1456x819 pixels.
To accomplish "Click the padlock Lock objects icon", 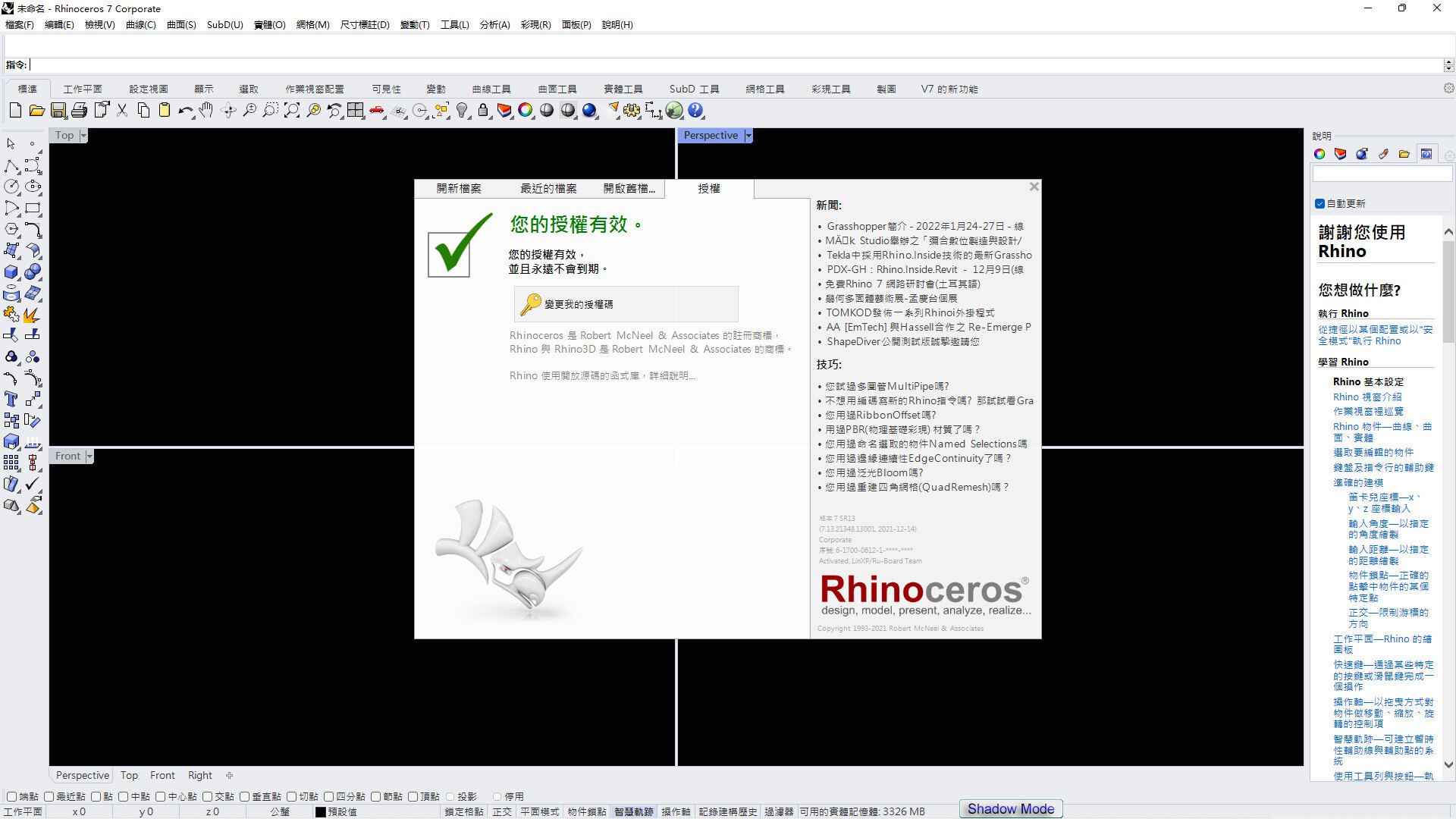I will point(483,111).
